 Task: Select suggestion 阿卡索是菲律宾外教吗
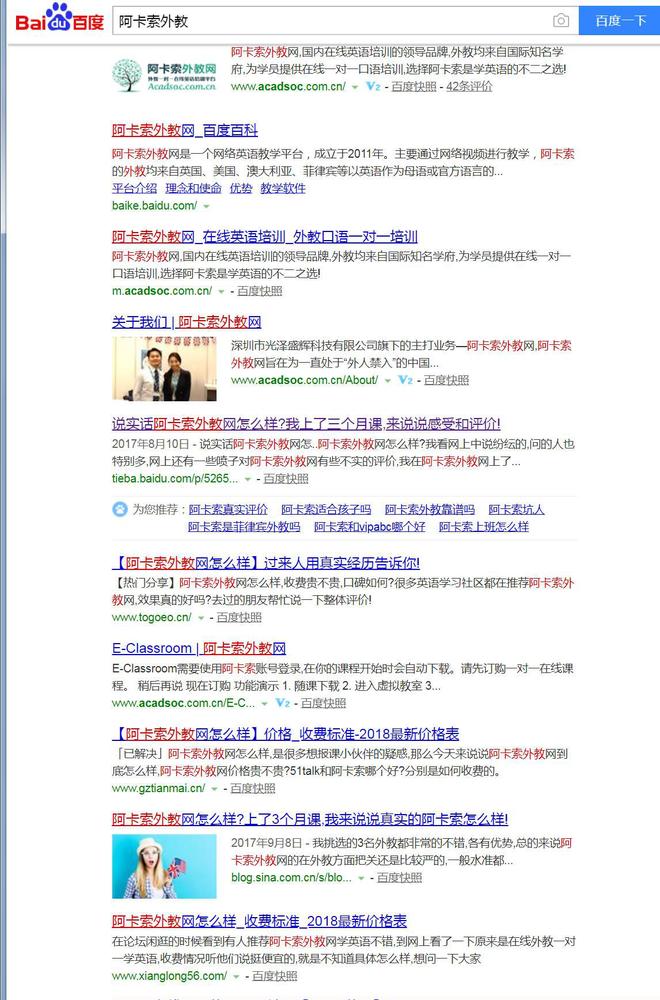[244, 527]
